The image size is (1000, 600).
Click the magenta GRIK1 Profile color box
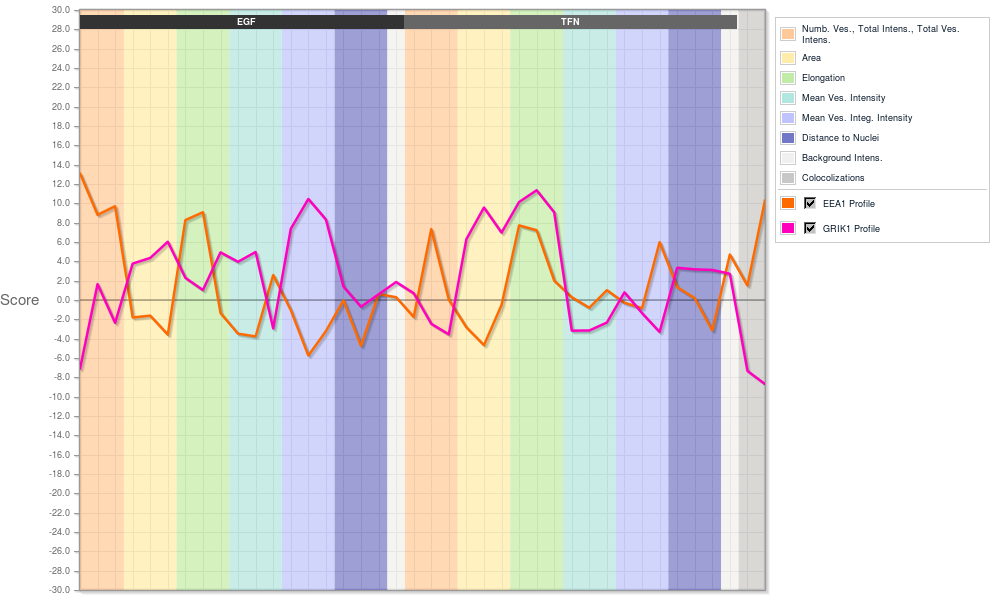coord(788,228)
